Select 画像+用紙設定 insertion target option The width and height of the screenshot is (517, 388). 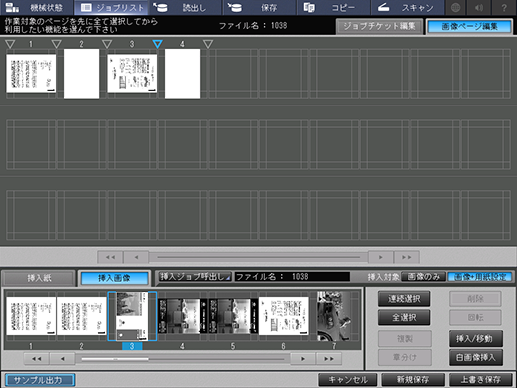480,277
